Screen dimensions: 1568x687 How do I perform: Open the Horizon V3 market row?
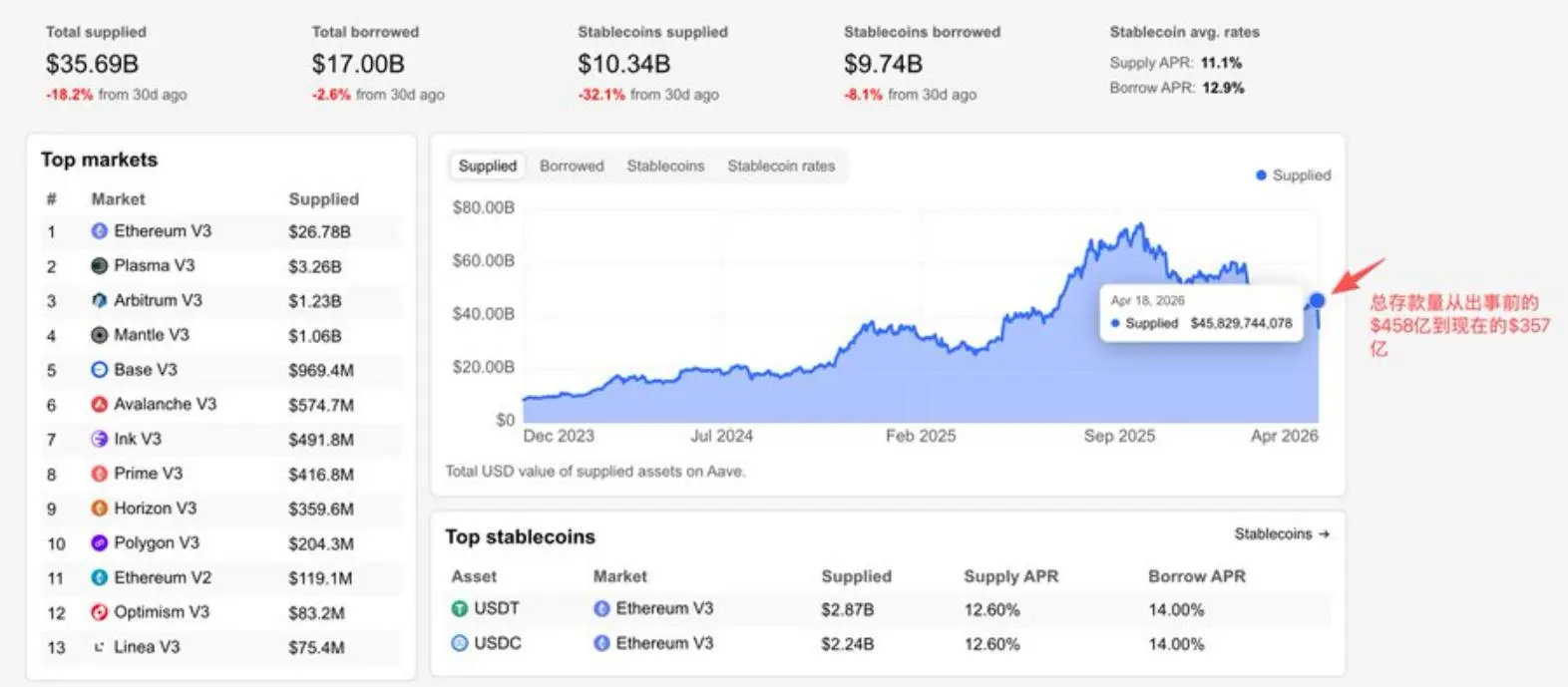(x=156, y=509)
